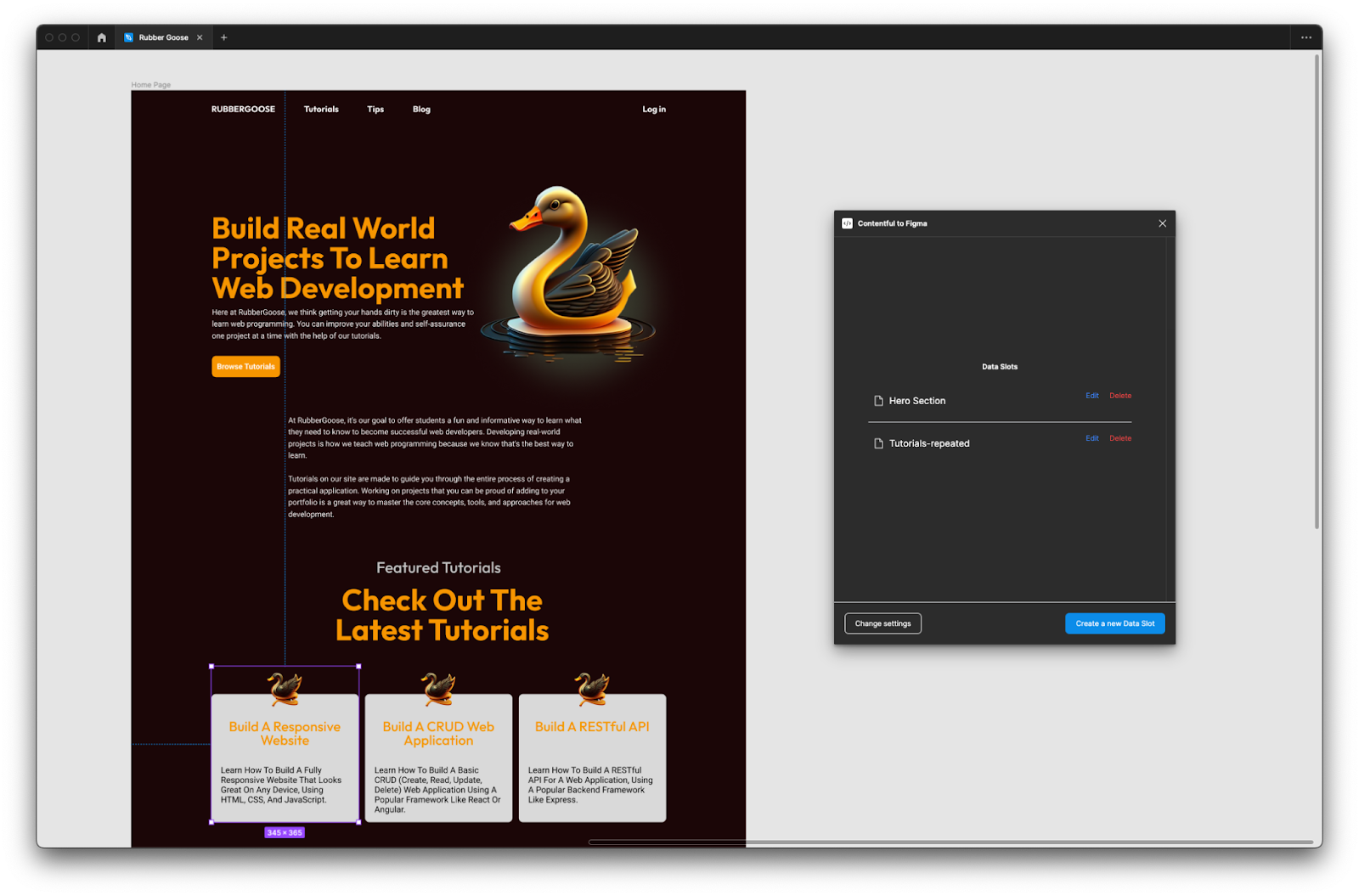Edit the Tutorials-repeated data slot

1091,438
